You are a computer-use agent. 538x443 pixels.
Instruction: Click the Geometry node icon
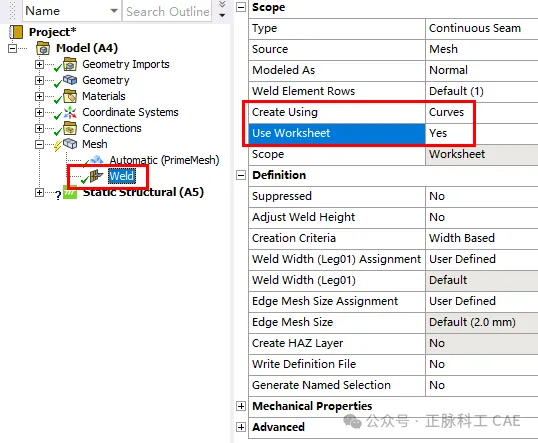point(70,80)
